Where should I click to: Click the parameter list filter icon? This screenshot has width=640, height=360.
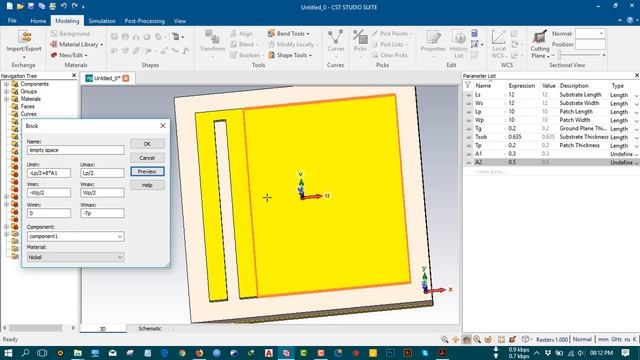click(x=468, y=85)
